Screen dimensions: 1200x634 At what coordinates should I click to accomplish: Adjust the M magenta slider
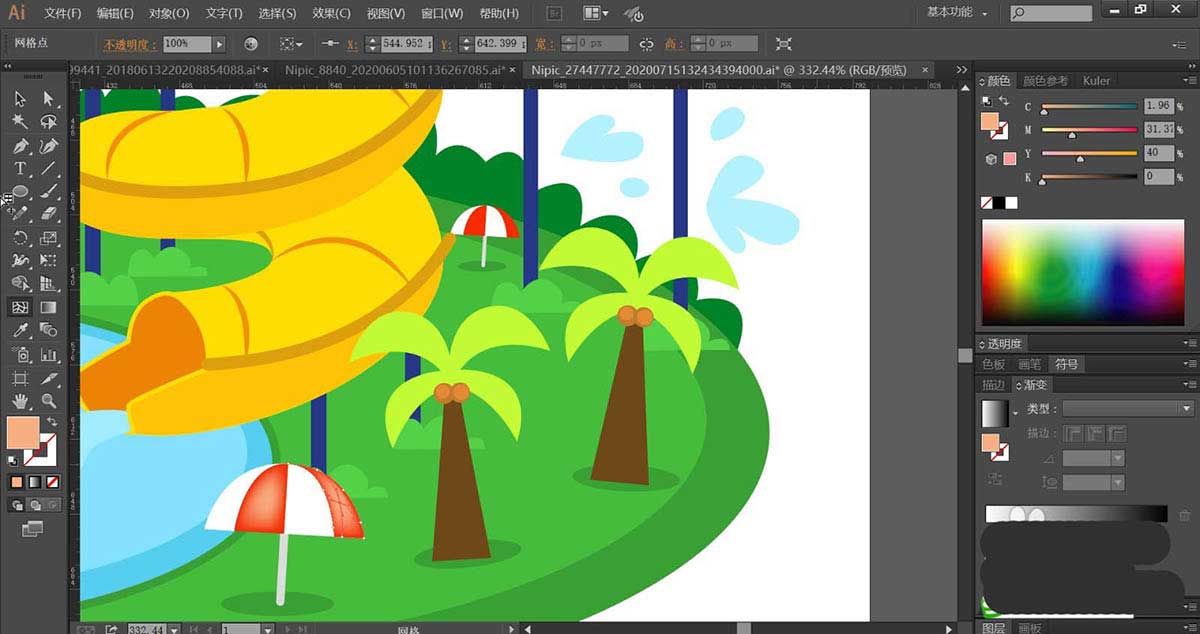(1089, 130)
